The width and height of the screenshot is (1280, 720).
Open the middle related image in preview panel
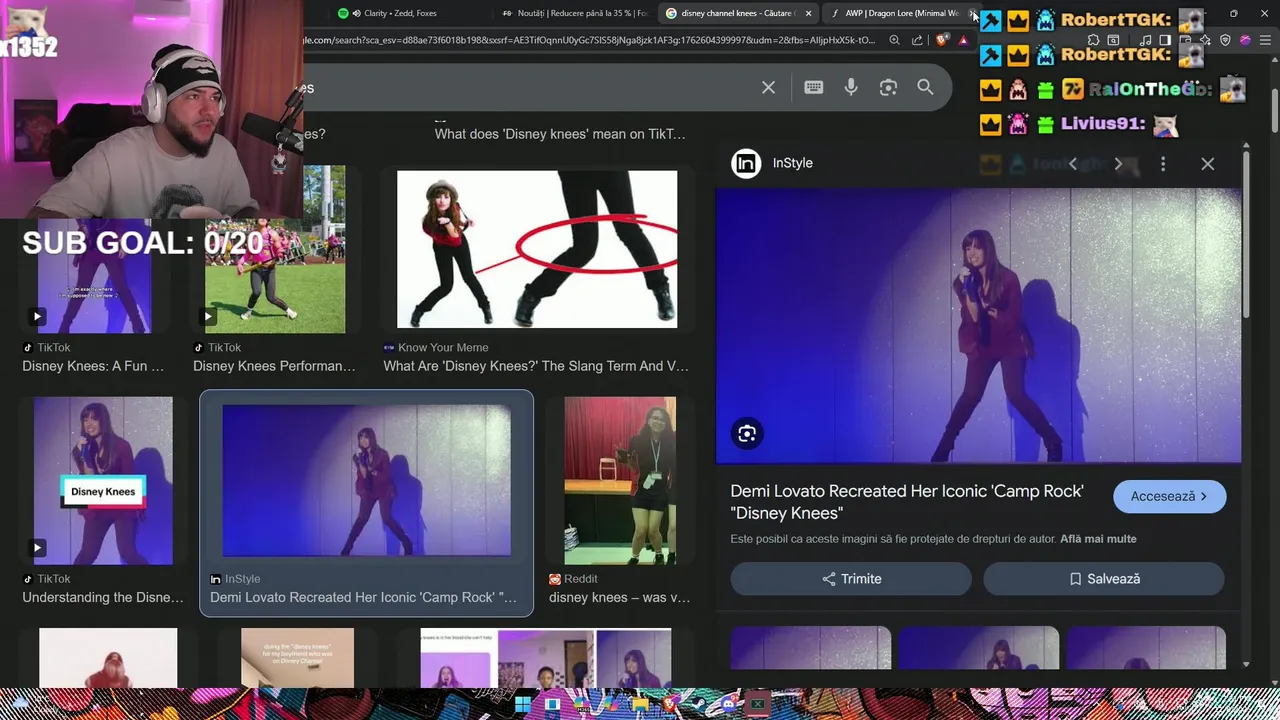tap(978, 647)
